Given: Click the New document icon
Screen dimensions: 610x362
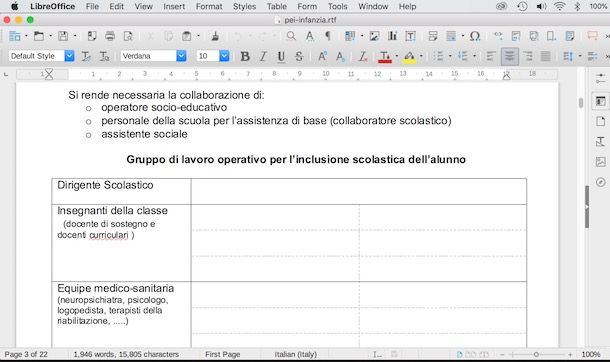Looking at the screenshot, I should [14, 36].
